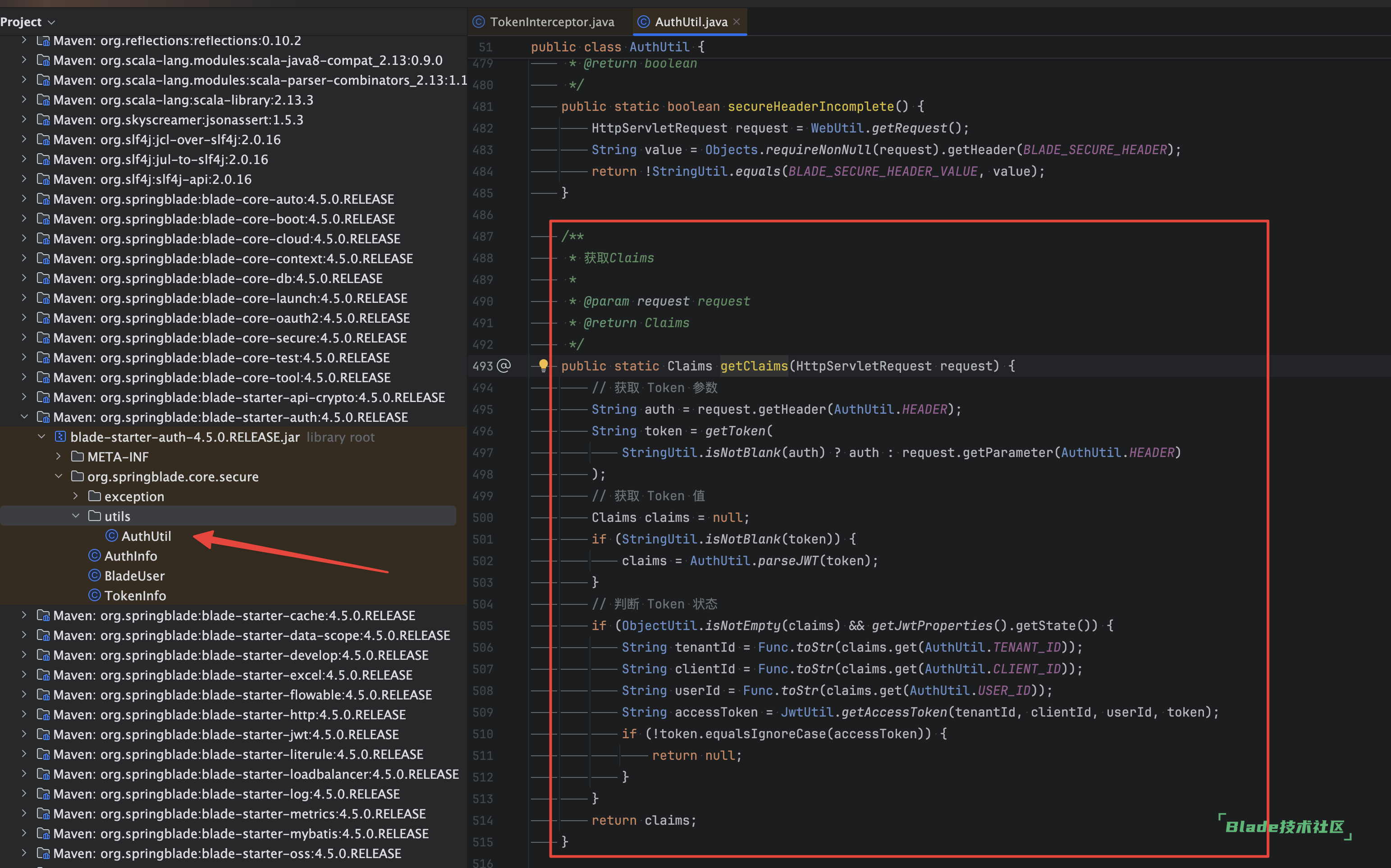
Task: Select the BladeUser class icon
Action: pos(95,575)
